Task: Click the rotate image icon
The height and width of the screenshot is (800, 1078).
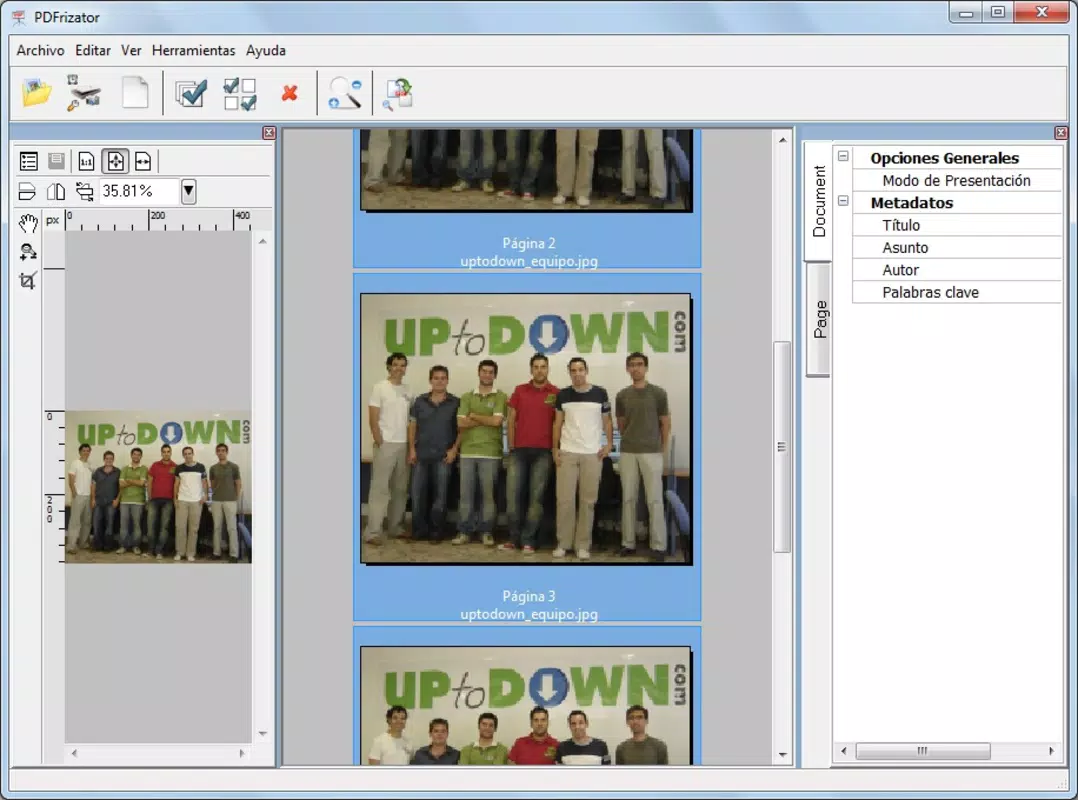Action: 85,191
